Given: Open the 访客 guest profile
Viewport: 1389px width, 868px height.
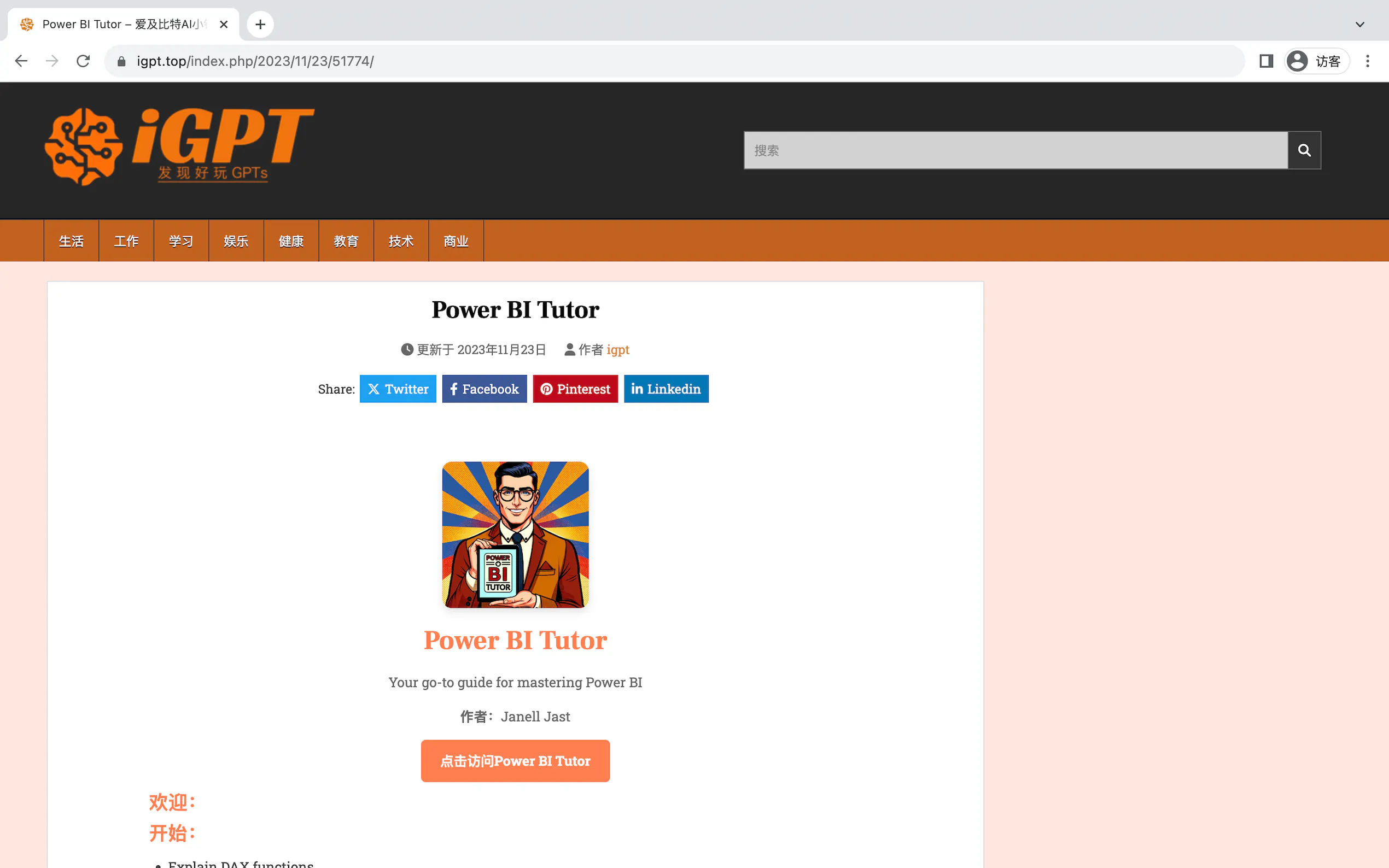Looking at the screenshot, I should pyautogui.click(x=1316, y=61).
